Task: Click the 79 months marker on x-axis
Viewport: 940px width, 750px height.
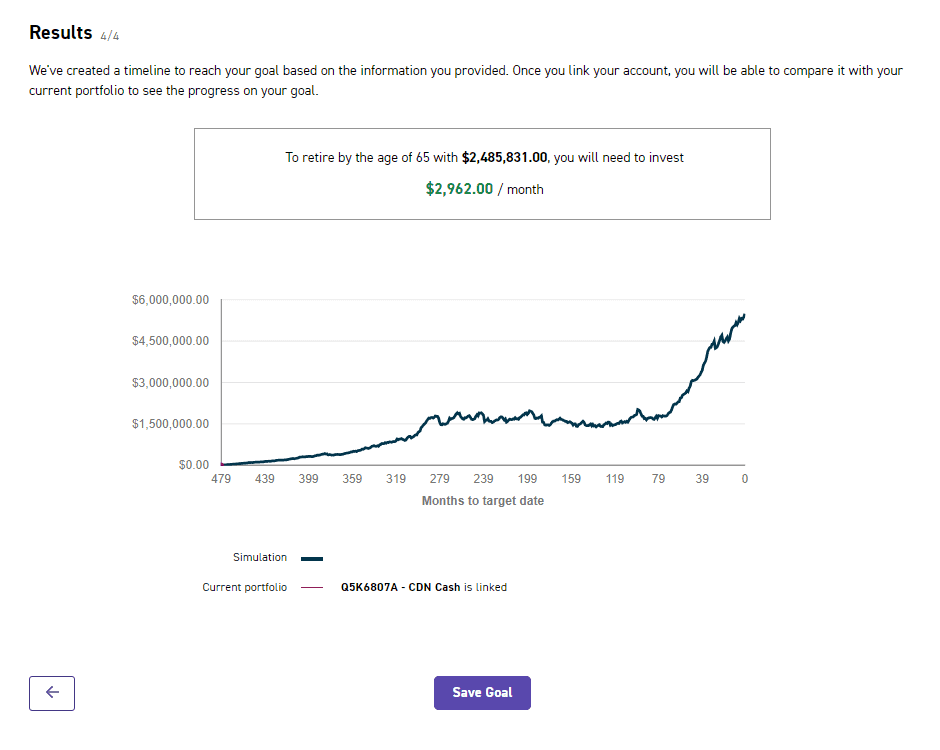Action: pos(658,480)
